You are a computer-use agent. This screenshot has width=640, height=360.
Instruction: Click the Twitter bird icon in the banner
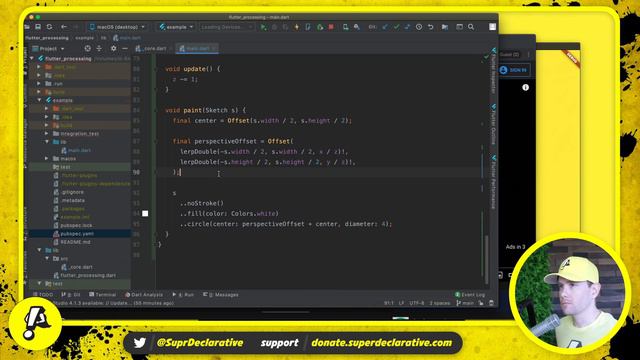140,343
